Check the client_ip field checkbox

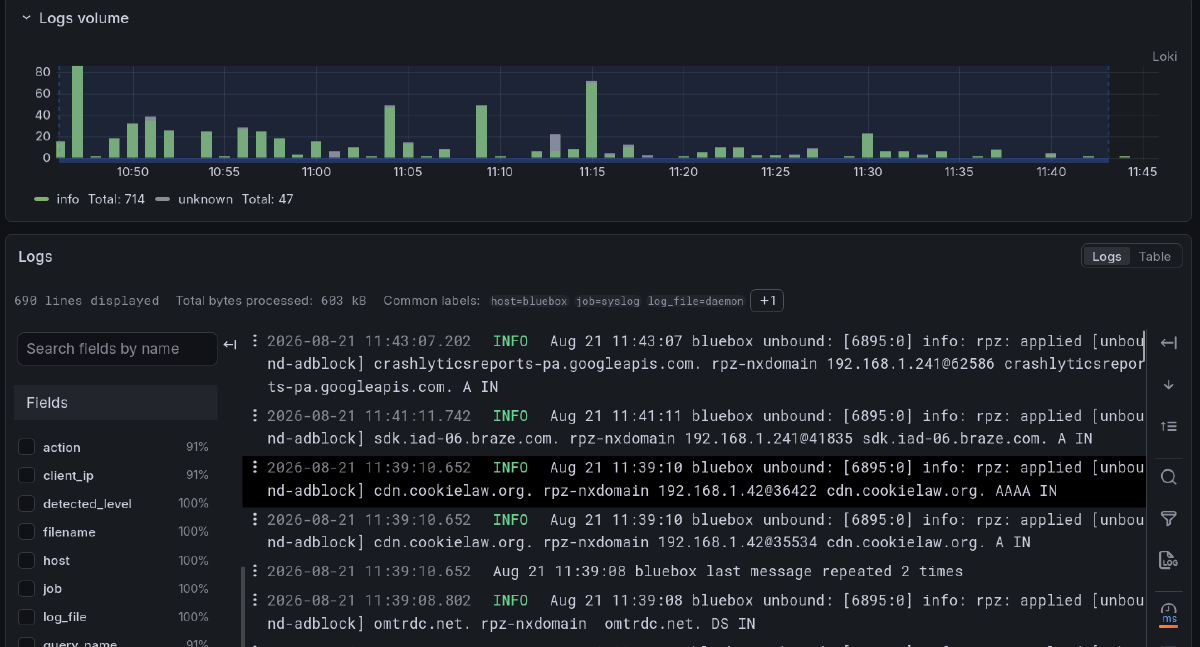point(26,475)
